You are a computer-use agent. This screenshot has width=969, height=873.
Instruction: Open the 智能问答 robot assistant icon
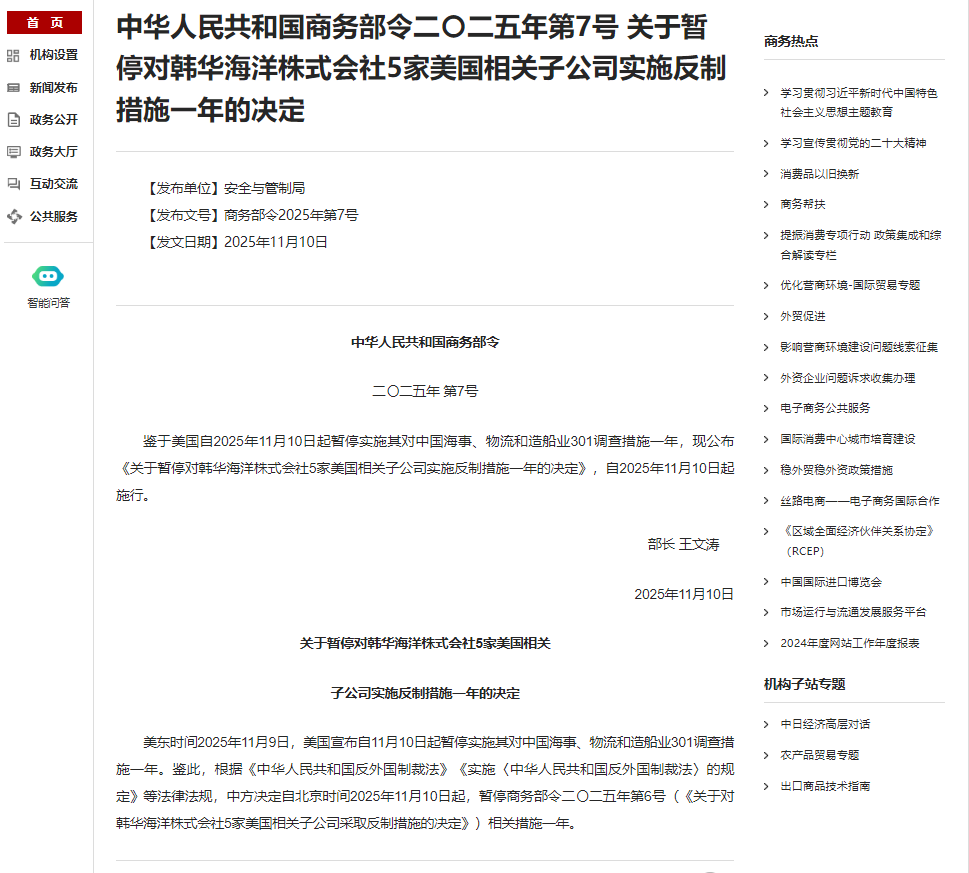[48, 277]
